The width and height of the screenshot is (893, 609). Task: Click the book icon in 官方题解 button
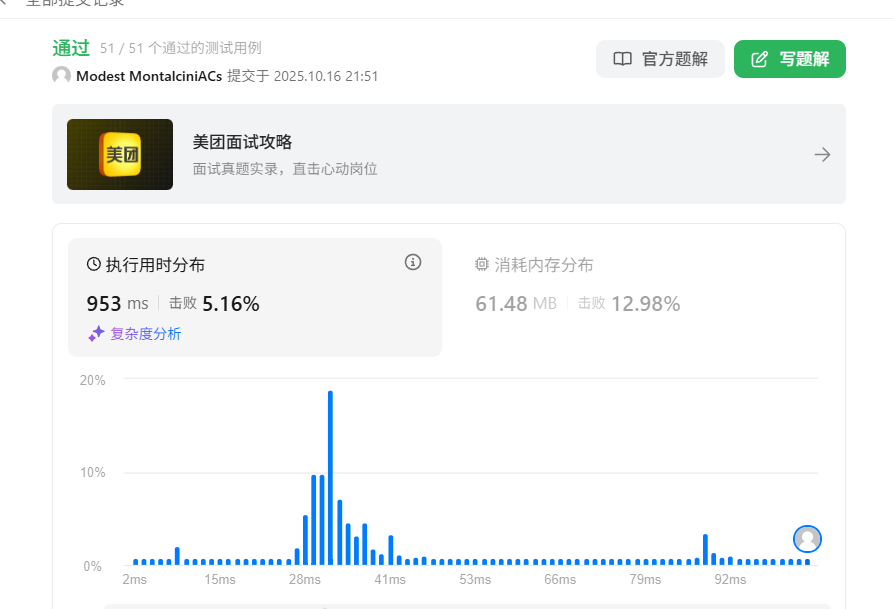(x=622, y=59)
